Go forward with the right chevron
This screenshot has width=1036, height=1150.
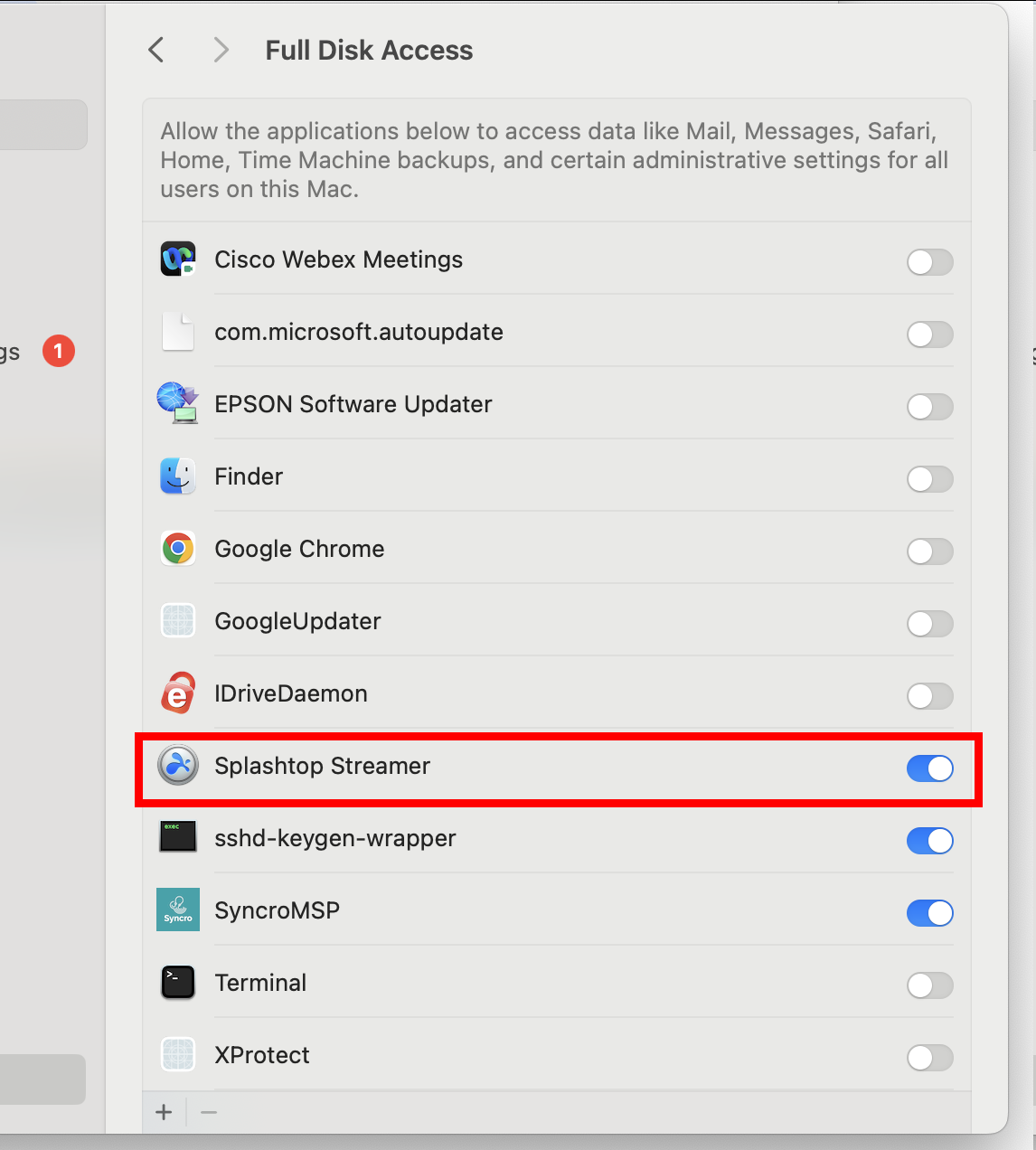(x=221, y=50)
